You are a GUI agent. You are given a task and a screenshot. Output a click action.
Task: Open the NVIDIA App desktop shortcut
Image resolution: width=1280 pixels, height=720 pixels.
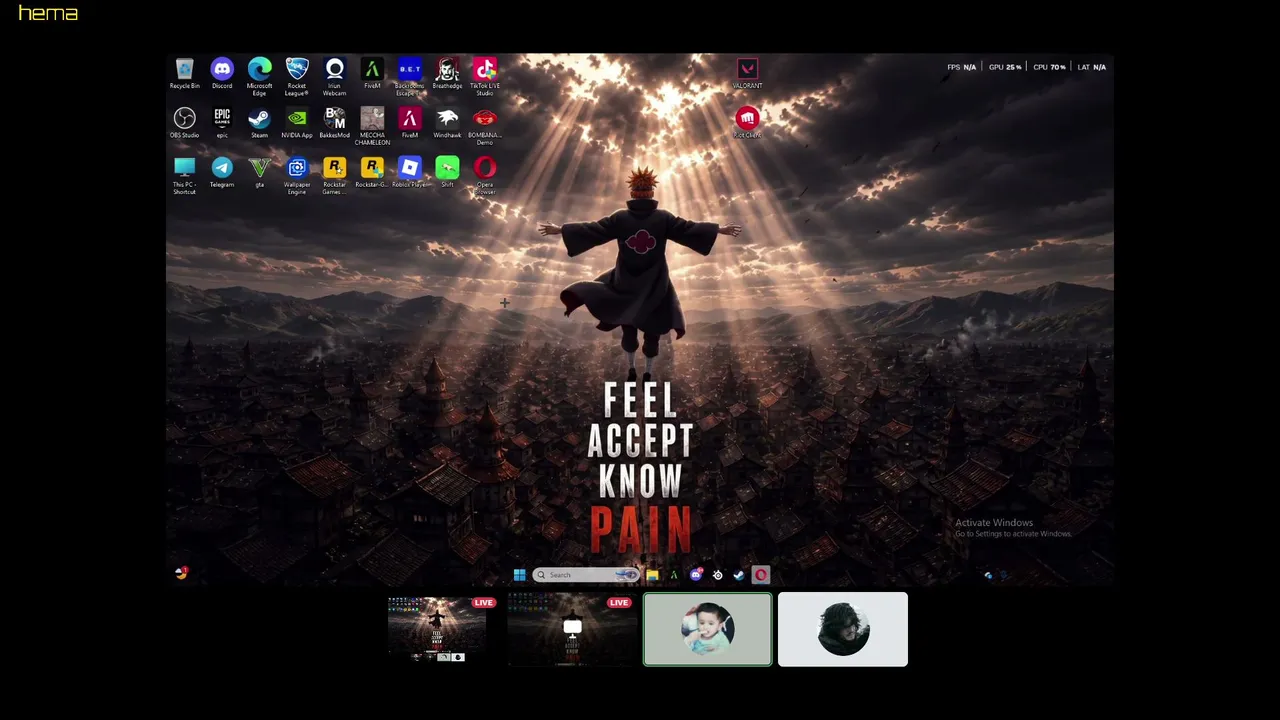(297, 123)
